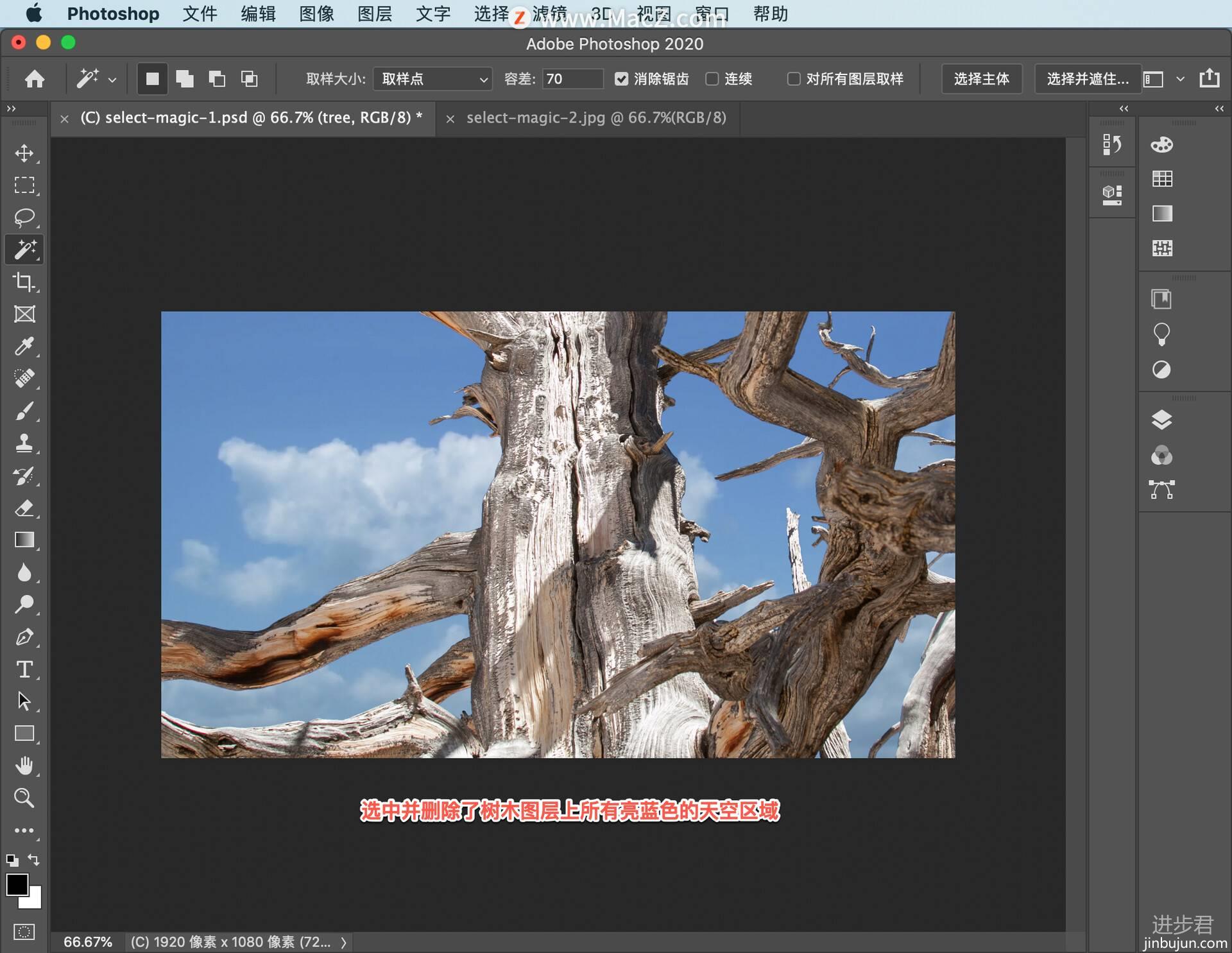Open the Photoshop application menu
The height and width of the screenshot is (953, 1232).
pyautogui.click(x=113, y=13)
